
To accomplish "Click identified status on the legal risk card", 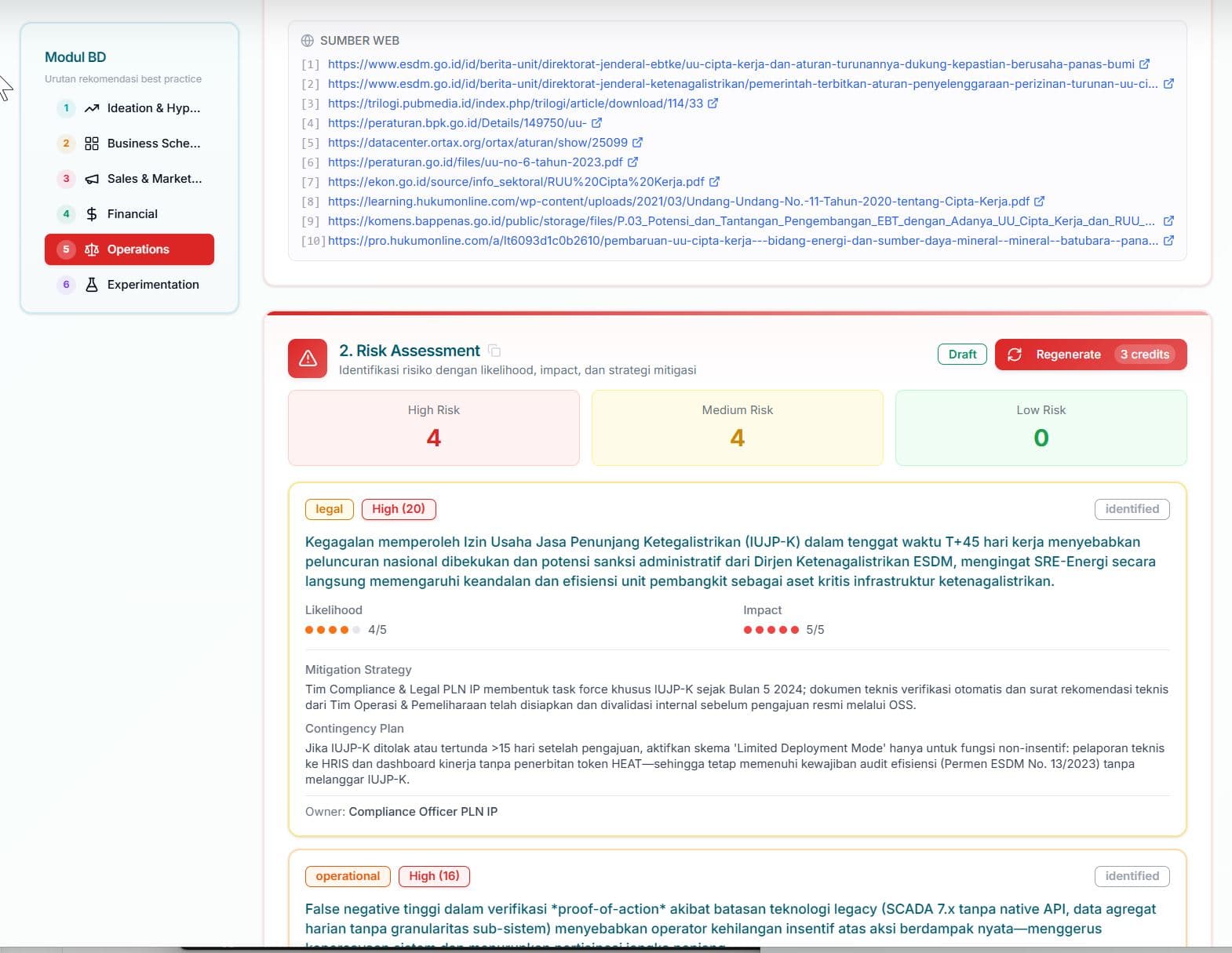I will [x=1132, y=509].
